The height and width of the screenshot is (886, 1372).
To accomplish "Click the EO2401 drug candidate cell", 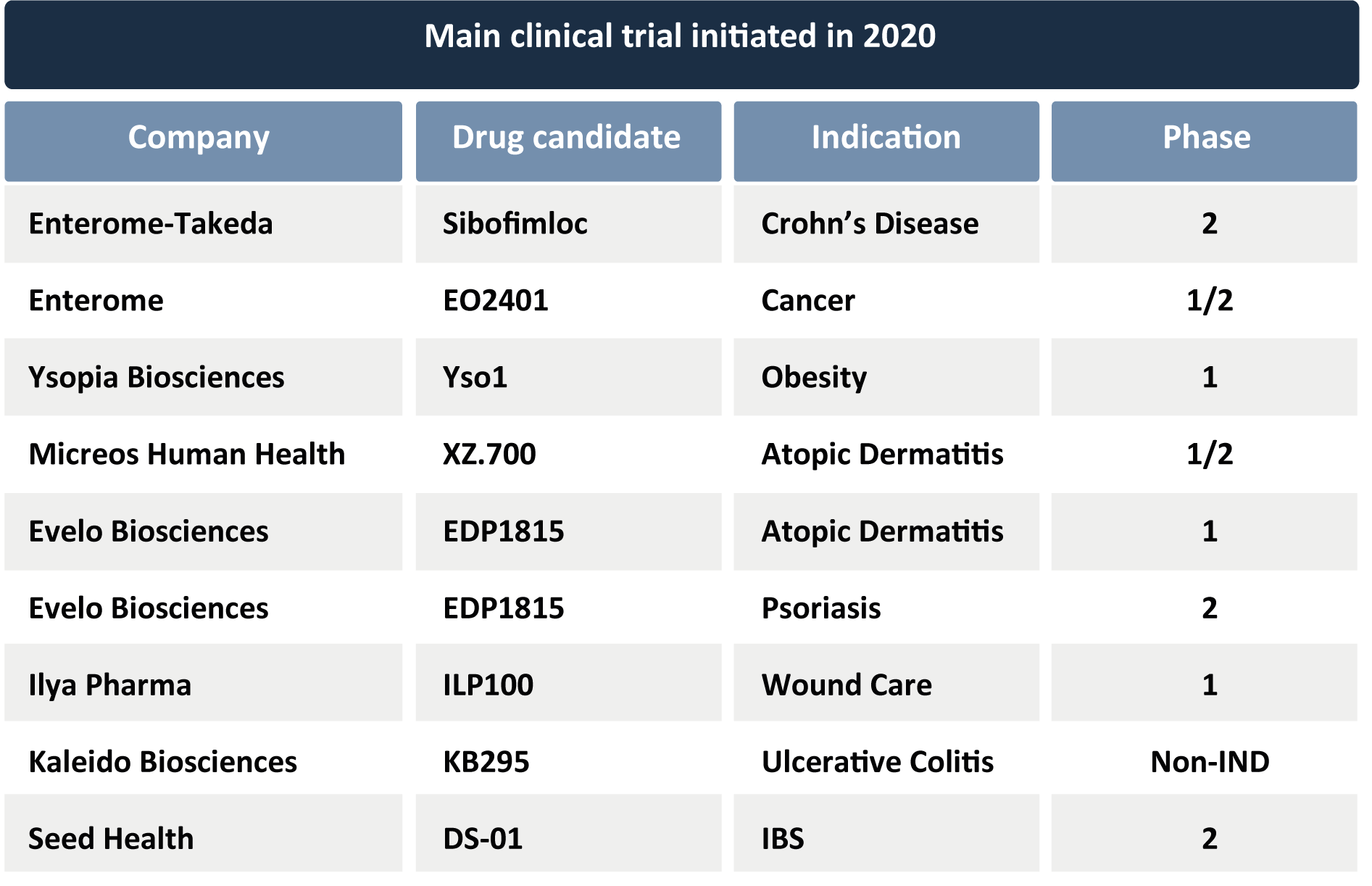I will coord(496,301).
